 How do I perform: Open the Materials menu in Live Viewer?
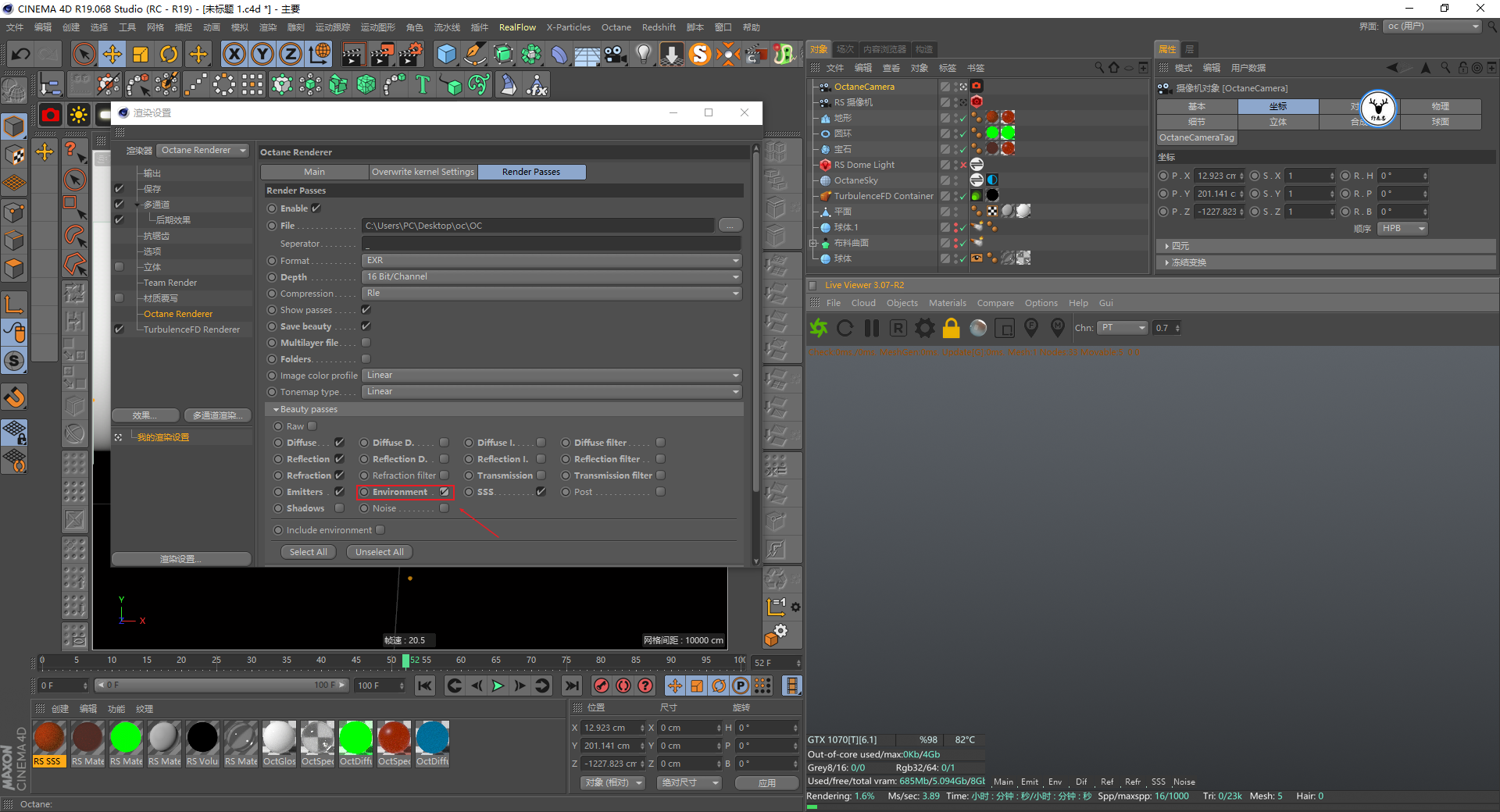(948, 303)
